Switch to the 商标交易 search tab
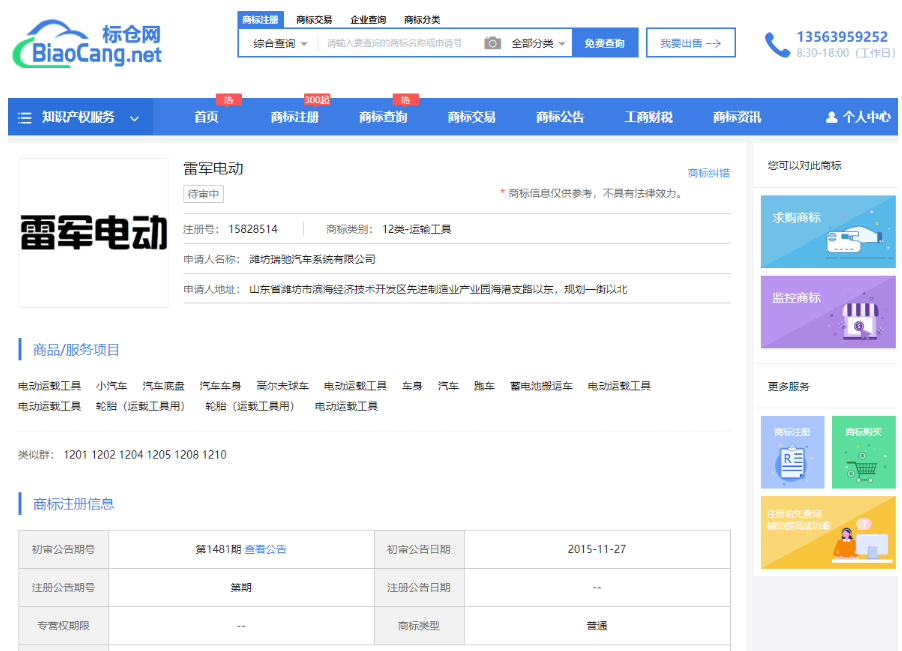The height and width of the screenshot is (651, 902). [x=314, y=20]
